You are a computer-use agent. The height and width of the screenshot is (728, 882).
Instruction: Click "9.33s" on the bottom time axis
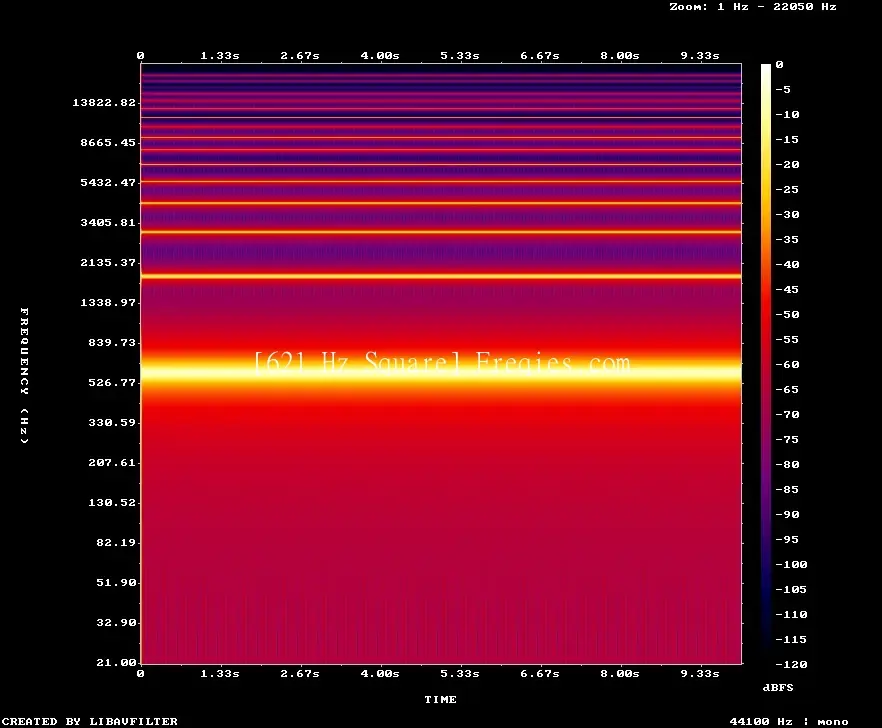pos(700,673)
